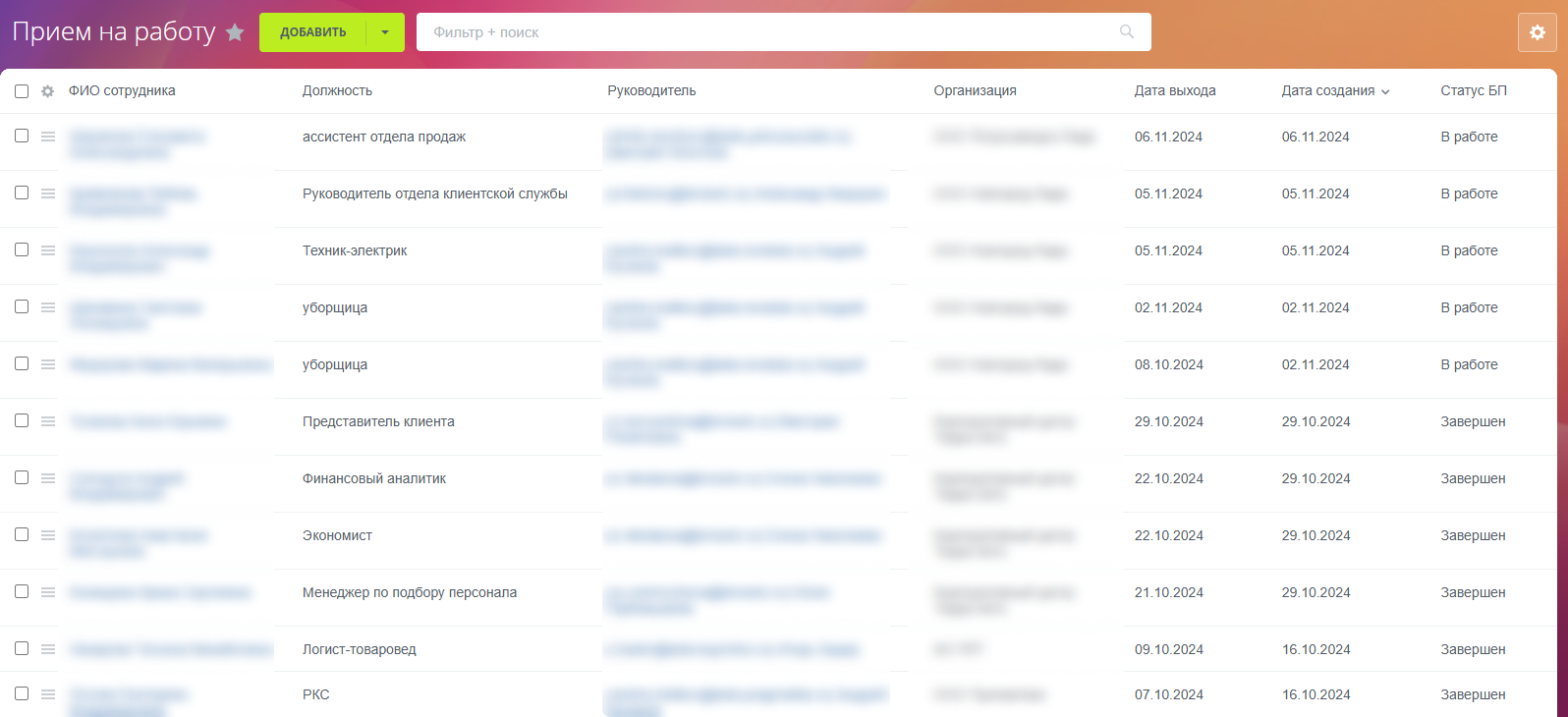1568x717 pixels.
Task: Click Менеджер по подбору персонала cell
Action: [x=410, y=592]
